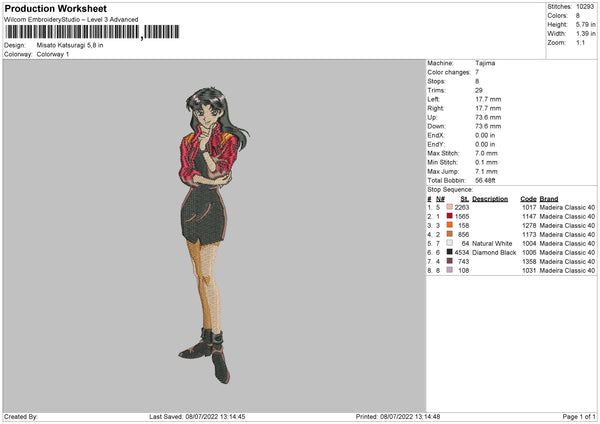This screenshot has width=600, height=424.
Task: Click the tan color swatch for code 1173
Action: pos(449,234)
